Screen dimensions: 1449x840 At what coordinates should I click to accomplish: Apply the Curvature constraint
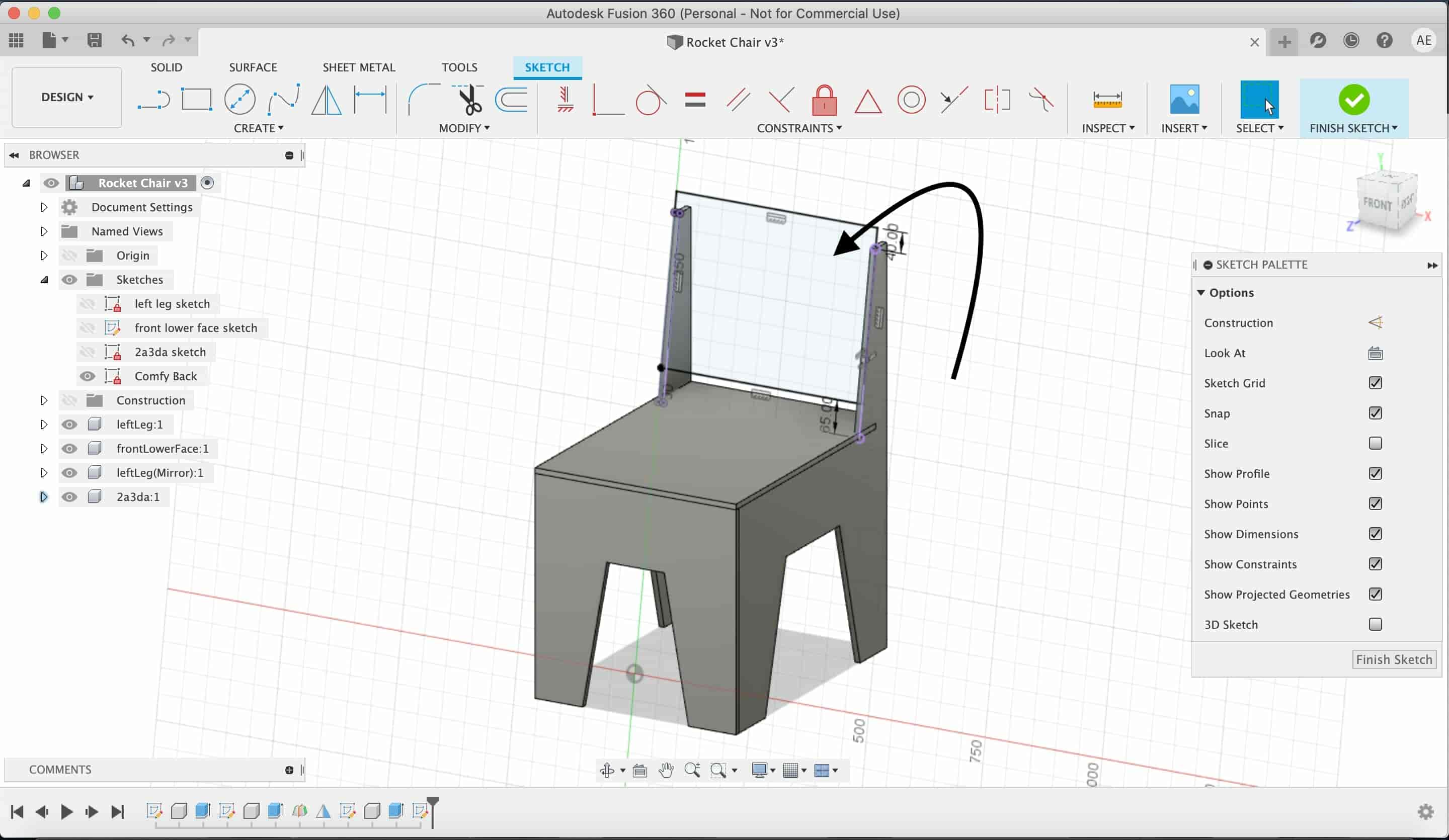[x=1041, y=100]
